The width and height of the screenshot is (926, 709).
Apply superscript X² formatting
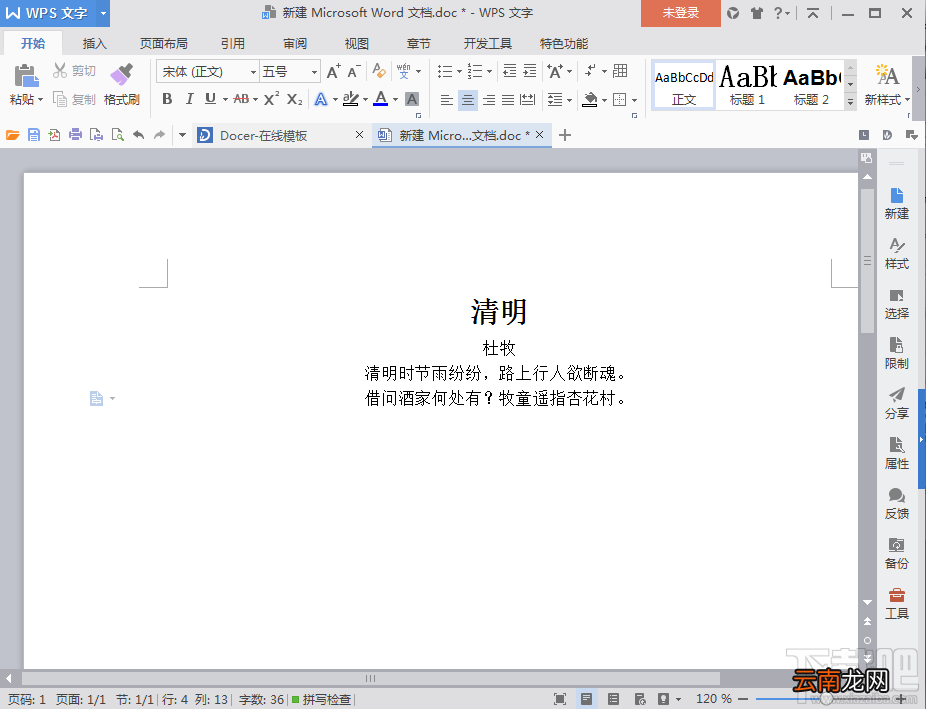click(x=272, y=99)
